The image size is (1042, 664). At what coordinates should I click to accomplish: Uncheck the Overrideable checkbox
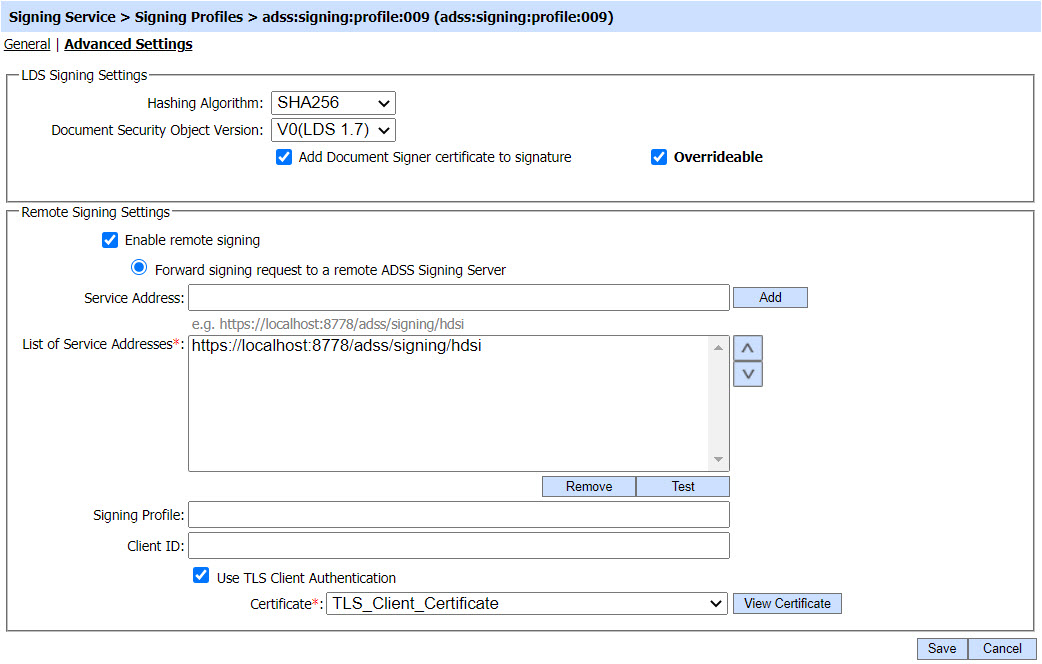(x=659, y=157)
